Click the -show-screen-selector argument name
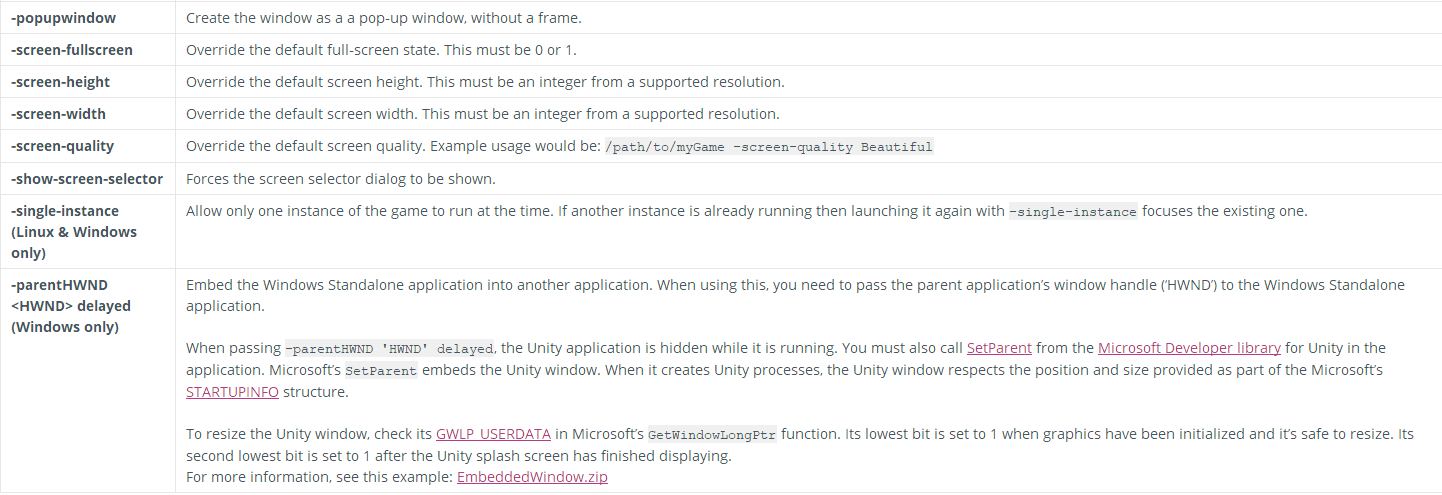The height and width of the screenshot is (495, 1442). coord(87,179)
